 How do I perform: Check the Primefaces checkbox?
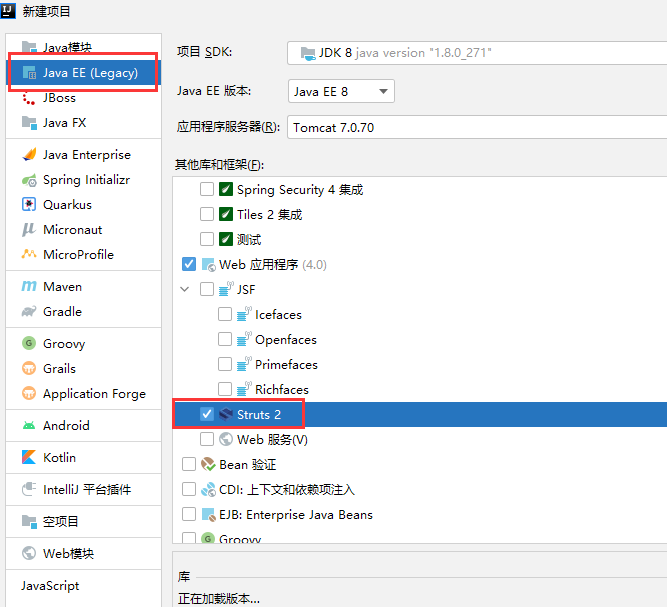pos(225,364)
